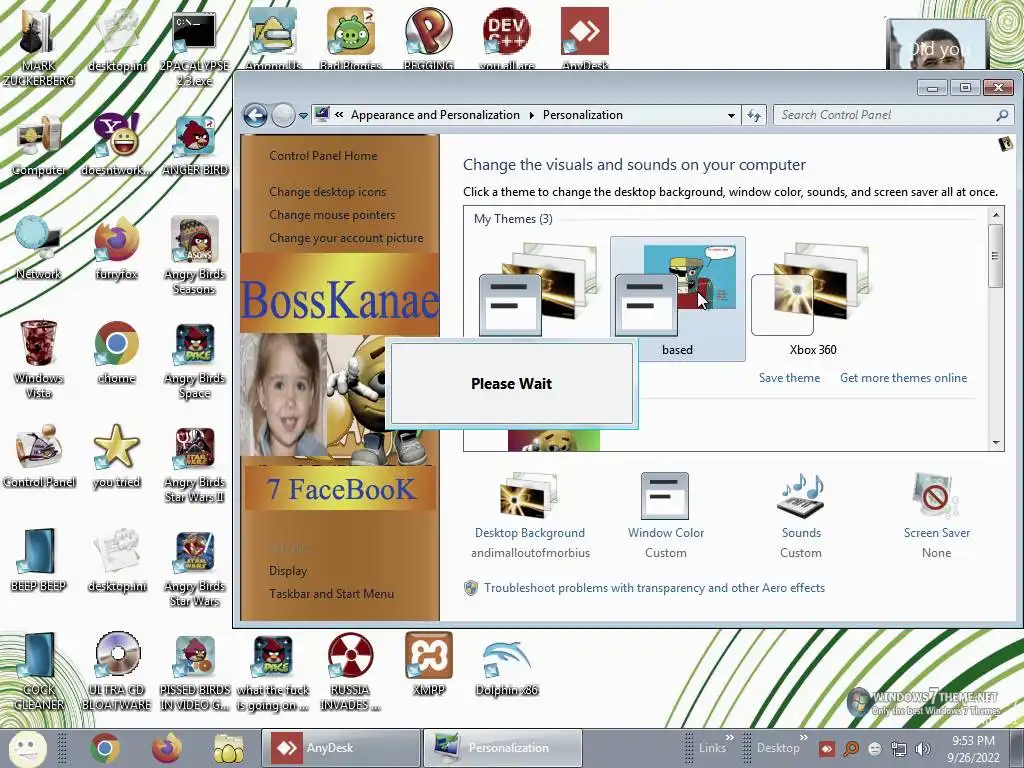Open the PISSED BIRDS IN VIDEO G... icon
The width and height of the screenshot is (1024, 768).
pos(194,671)
